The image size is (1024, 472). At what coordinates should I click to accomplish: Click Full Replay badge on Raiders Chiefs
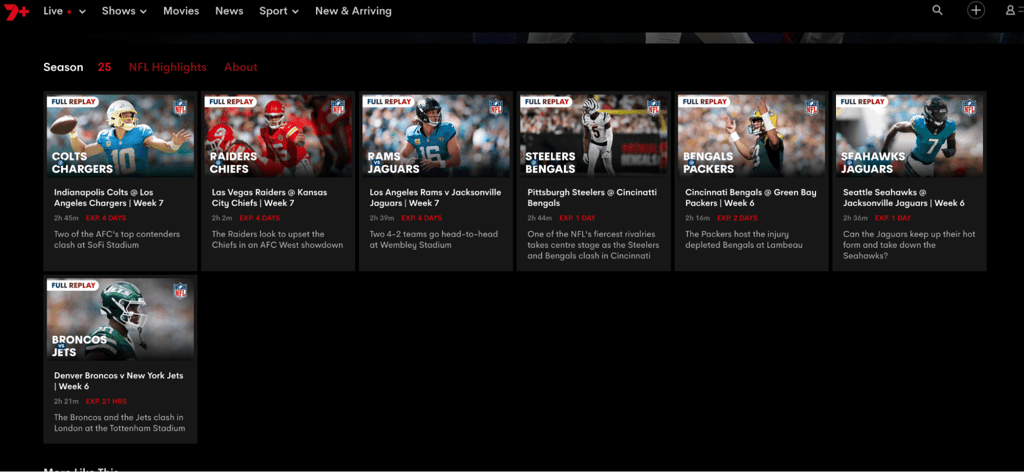coord(231,102)
